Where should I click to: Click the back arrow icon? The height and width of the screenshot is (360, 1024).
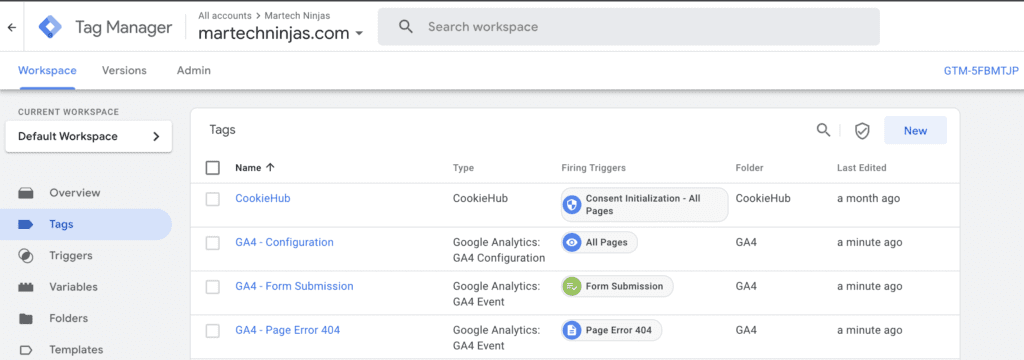11,27
